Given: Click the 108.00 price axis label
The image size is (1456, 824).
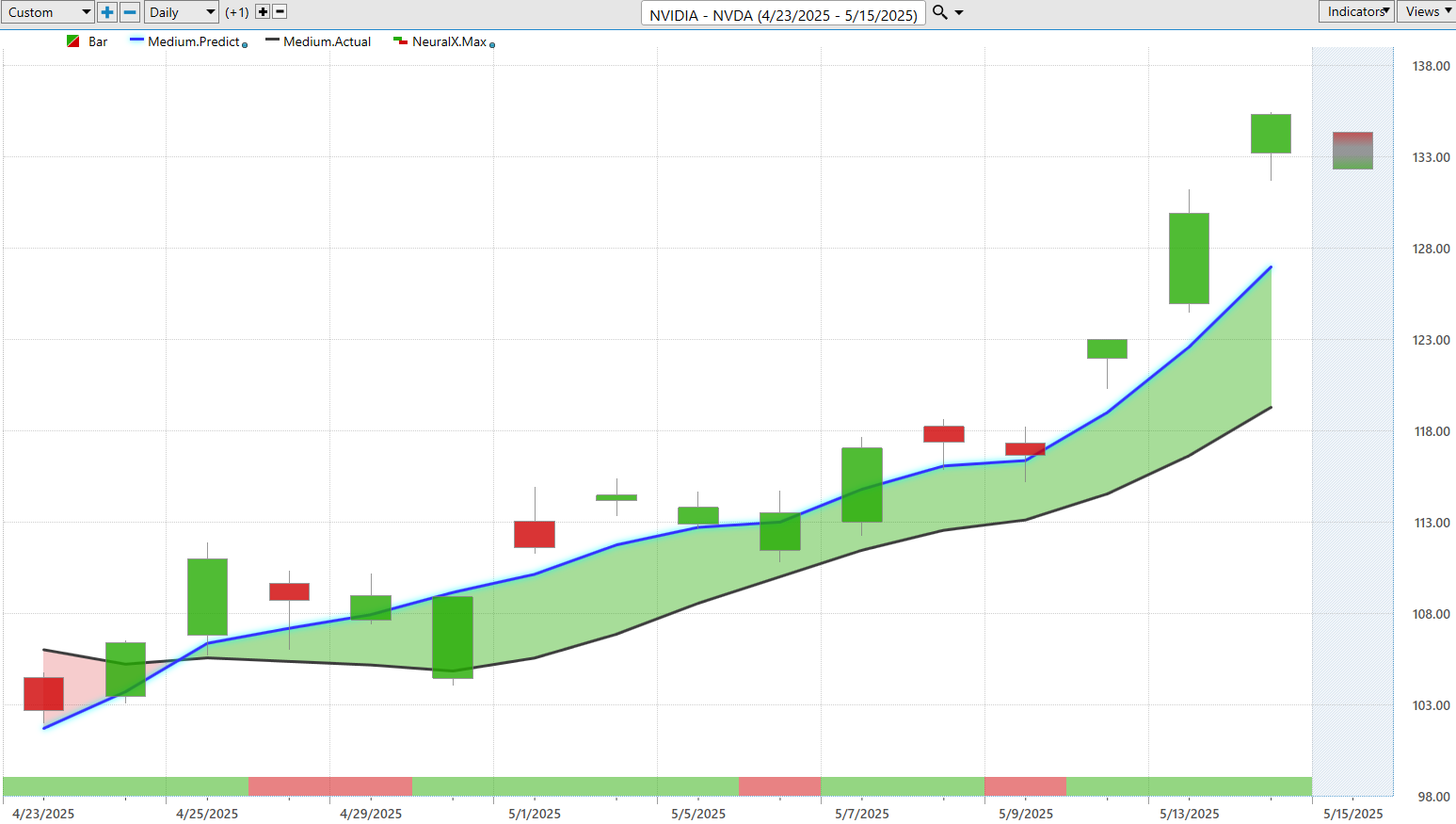Looking at the screenshot, I should tap(1431, 614).
